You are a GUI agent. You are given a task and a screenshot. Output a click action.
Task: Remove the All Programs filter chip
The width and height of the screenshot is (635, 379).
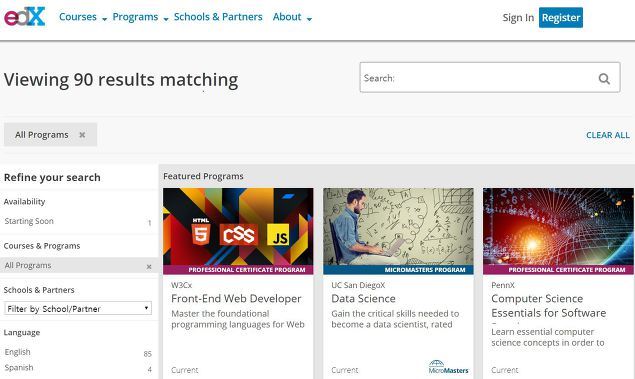click(x=82, y=135)
